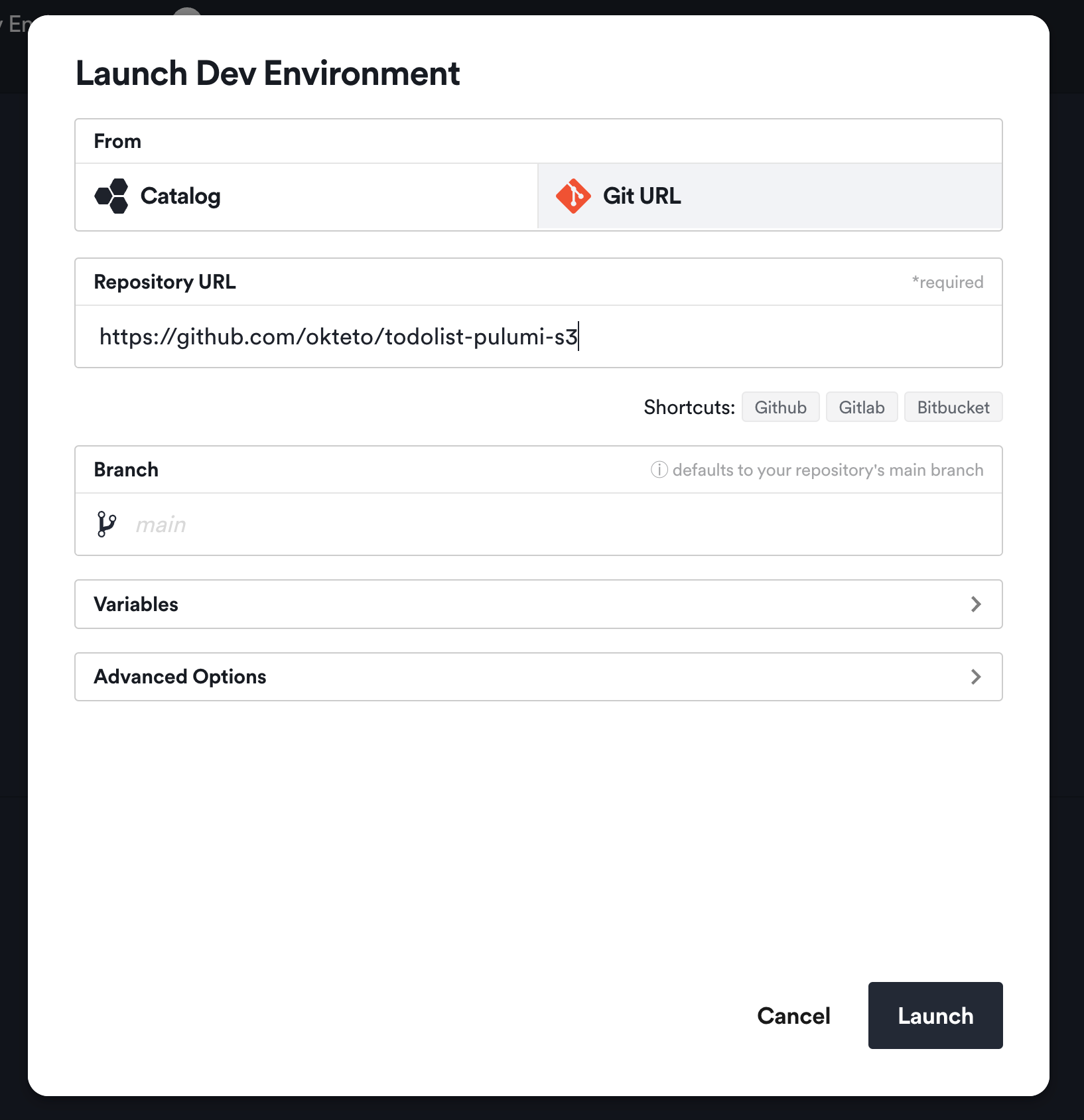Screen dimensions: 1084x1120
Task: Click the branch icon beside main
Action: [106, 524]
